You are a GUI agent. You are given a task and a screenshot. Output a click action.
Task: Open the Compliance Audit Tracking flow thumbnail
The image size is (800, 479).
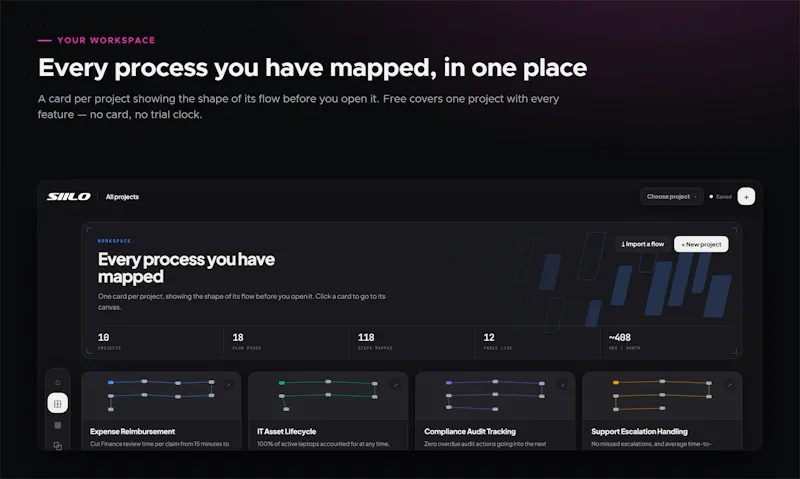tap(495, 395)
